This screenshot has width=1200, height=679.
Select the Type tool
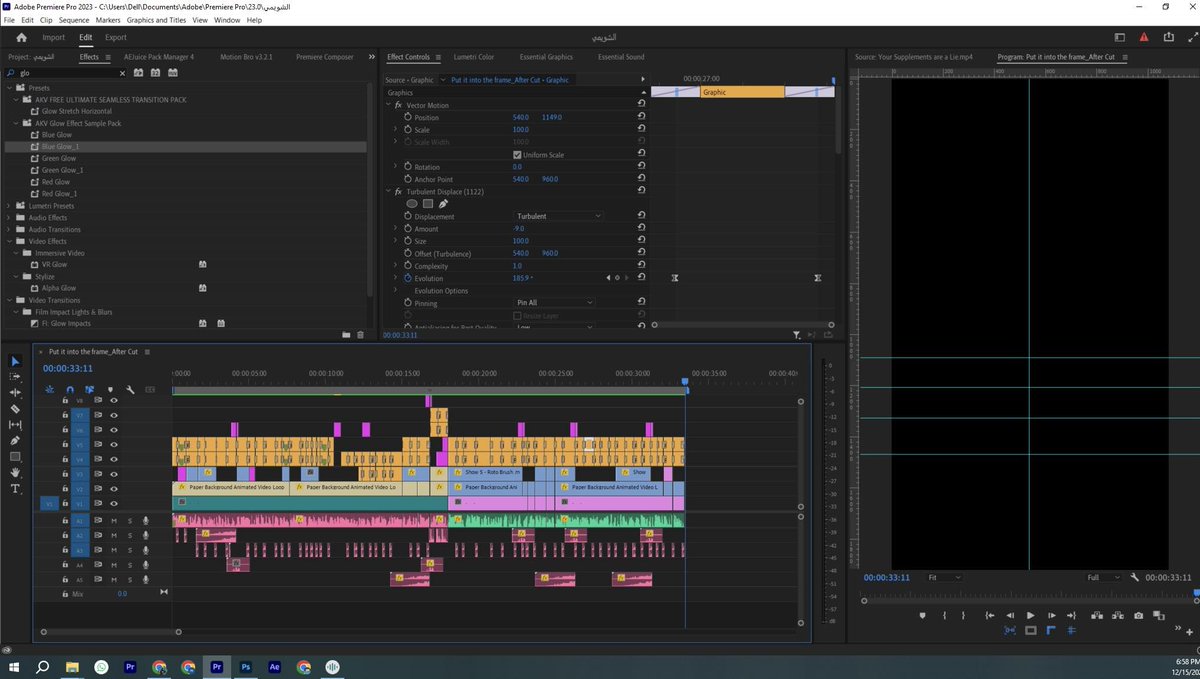pyautogui.click(x=15, y=489)
